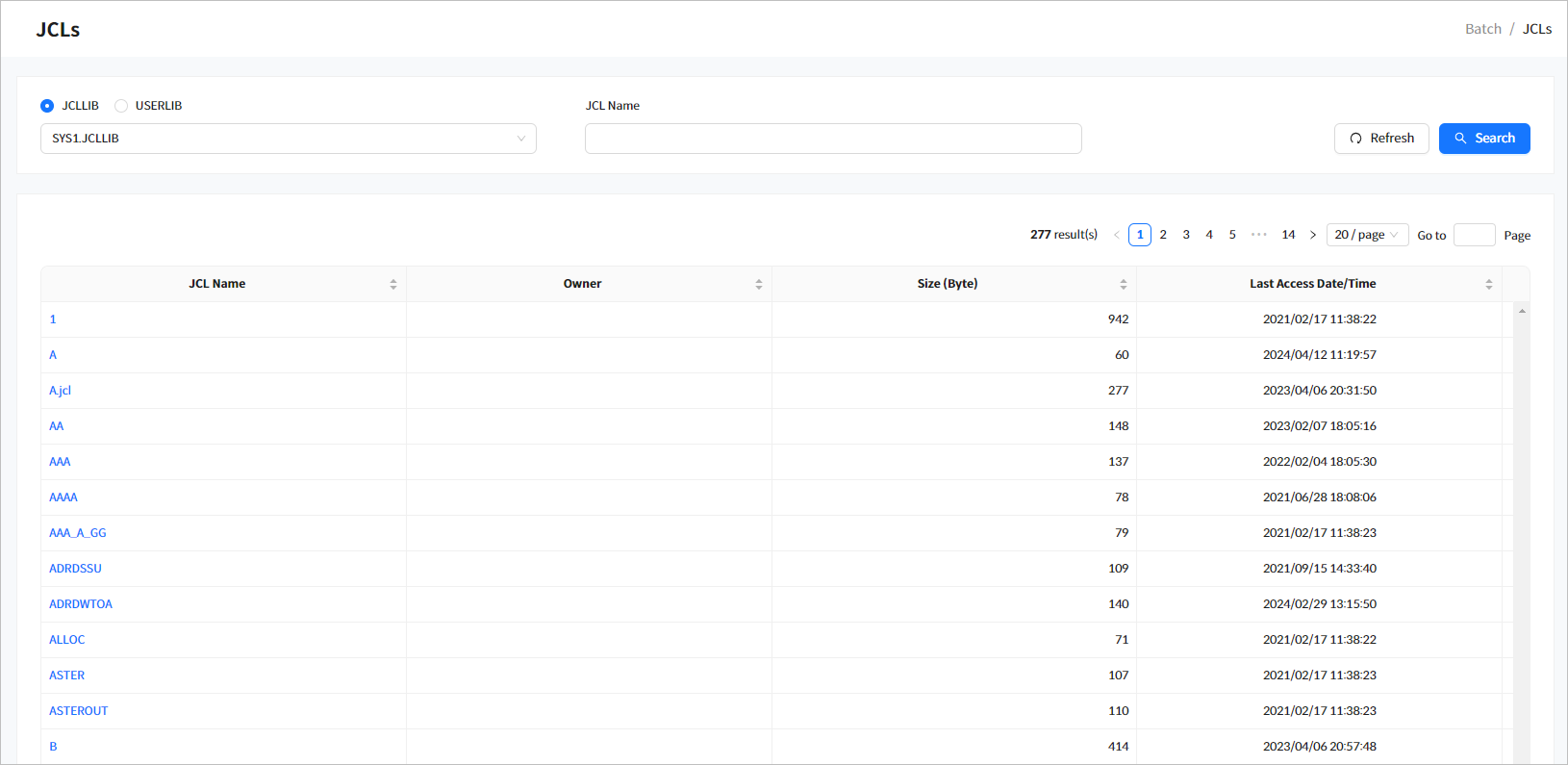Screen dimensions: 1568x765
Task: Navigate to Batch in breadcrumb
Action: pos(1482,29)
